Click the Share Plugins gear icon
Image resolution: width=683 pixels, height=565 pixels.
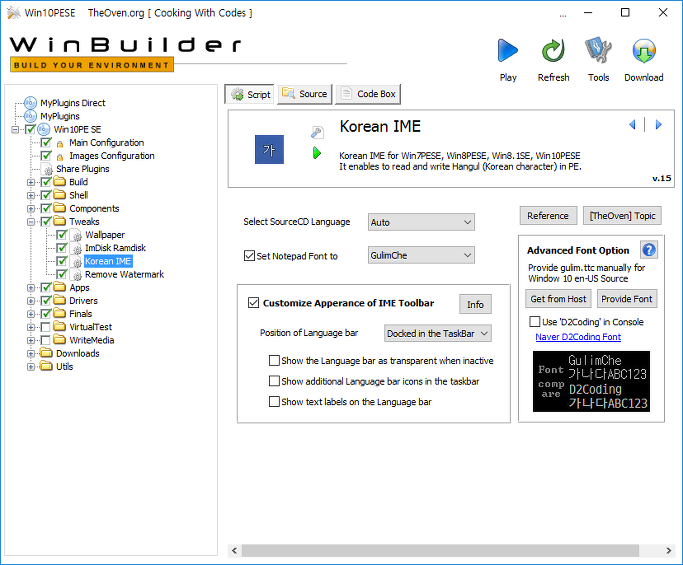tap(47, 169)
